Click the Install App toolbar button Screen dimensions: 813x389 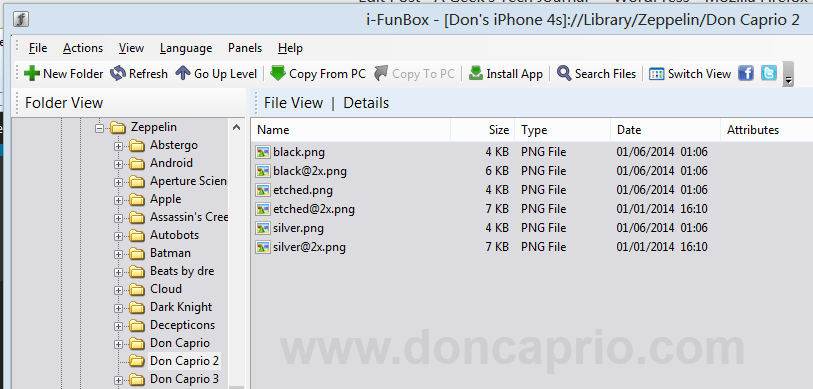point(506,74)
